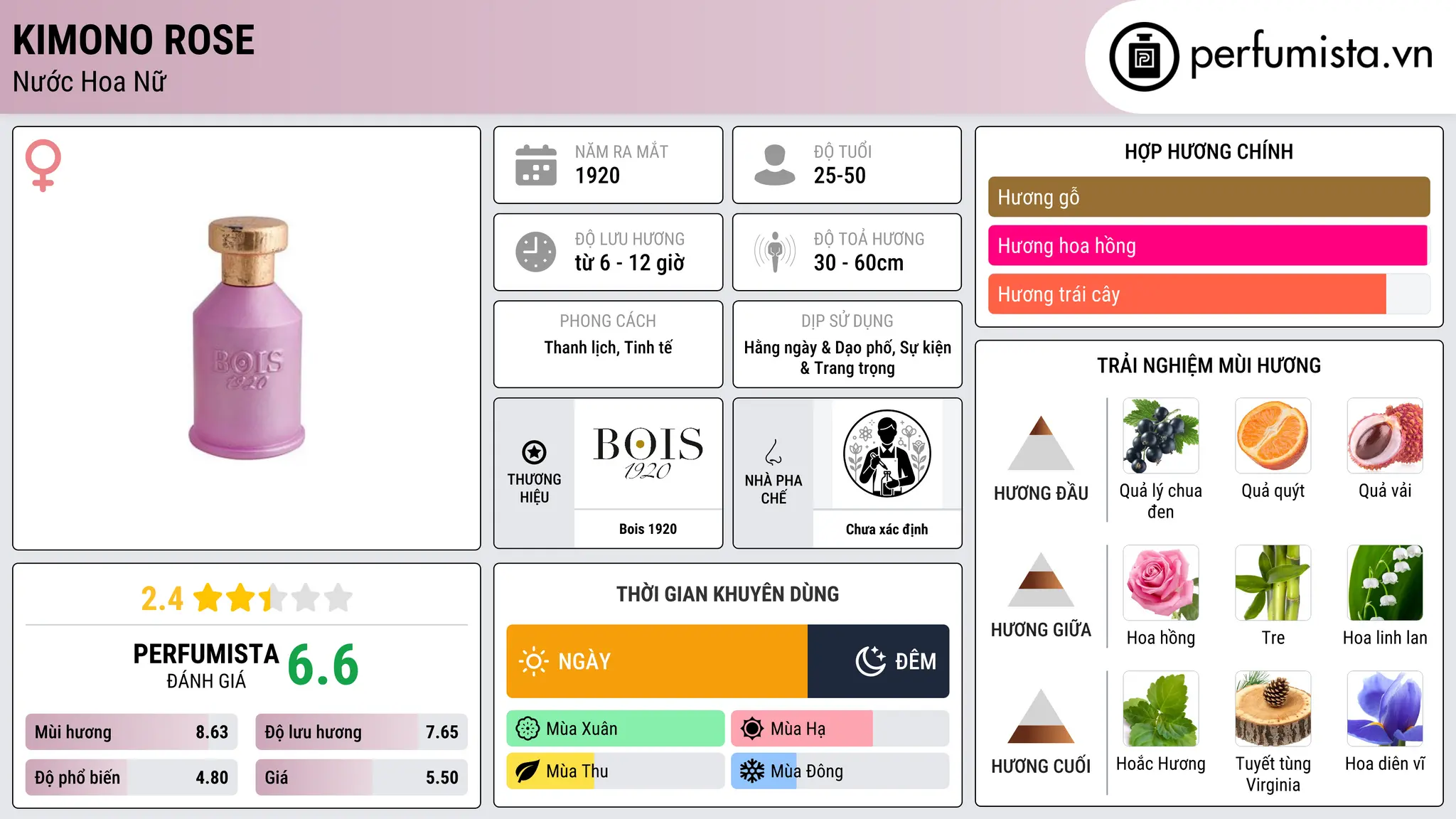Click the Hương gỗ accord bar
Screen dimensions: 1456x819
point(1209,197)
